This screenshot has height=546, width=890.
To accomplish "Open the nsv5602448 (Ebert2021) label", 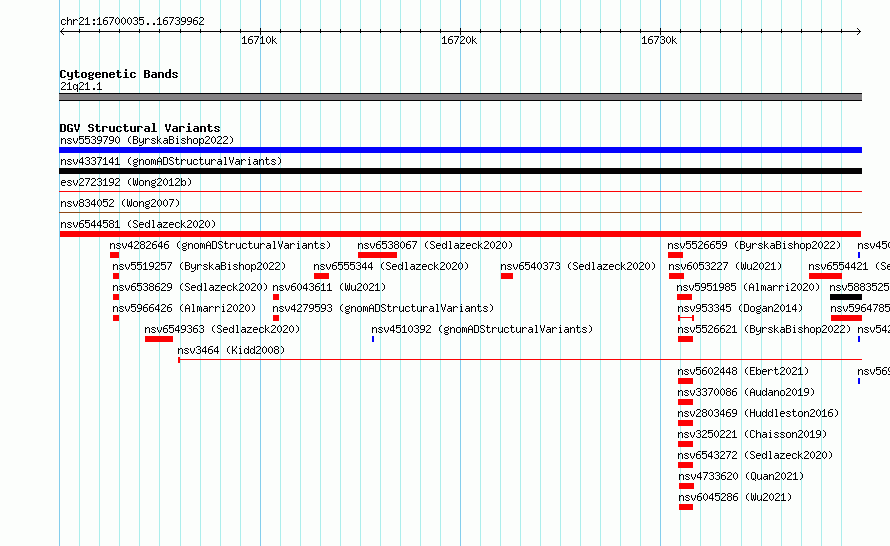I will (743, 371).
